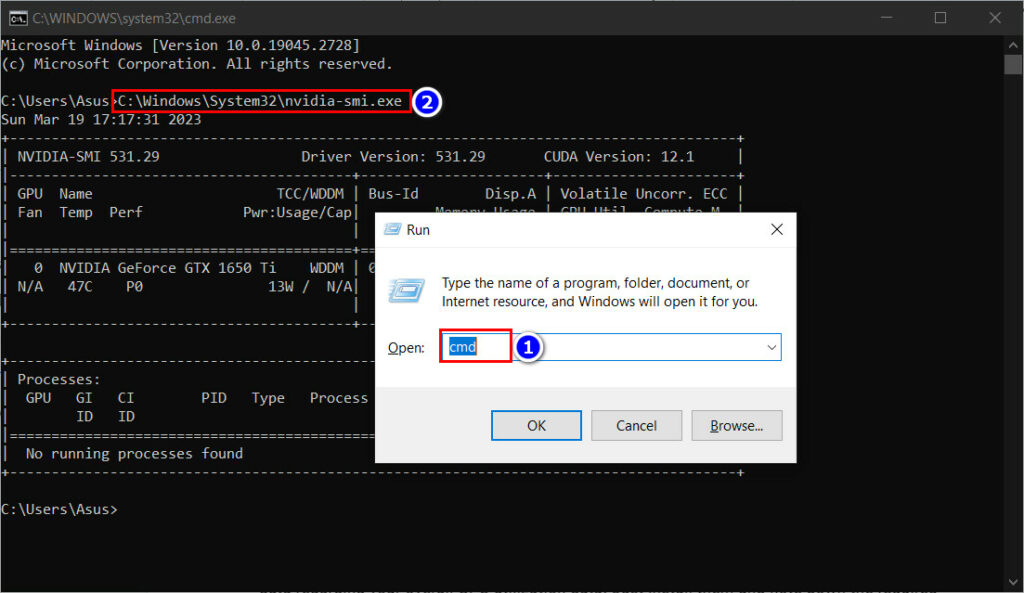Click 'Volatile Uncorr. ECC' header text

pyautogui.click(x=644, y=194)
